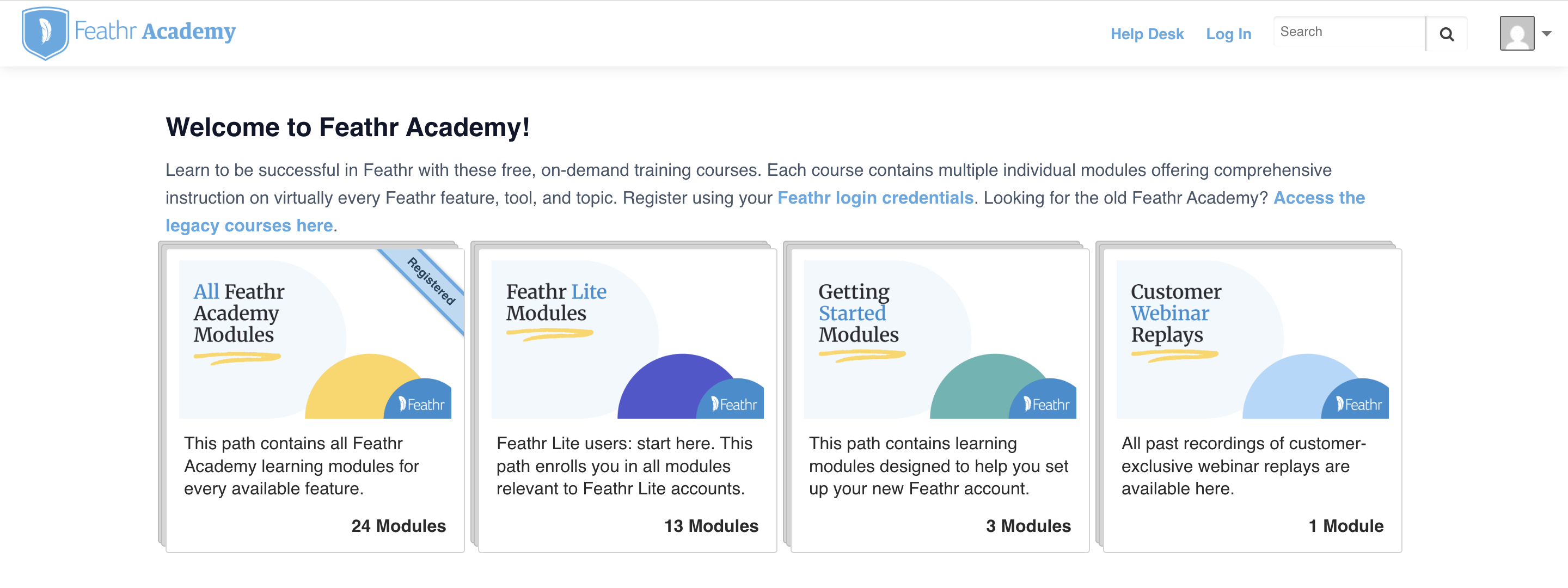Expand the profile dropdown arrow
Viewport: 1568px width, 588px height.
coord(1547,34)
